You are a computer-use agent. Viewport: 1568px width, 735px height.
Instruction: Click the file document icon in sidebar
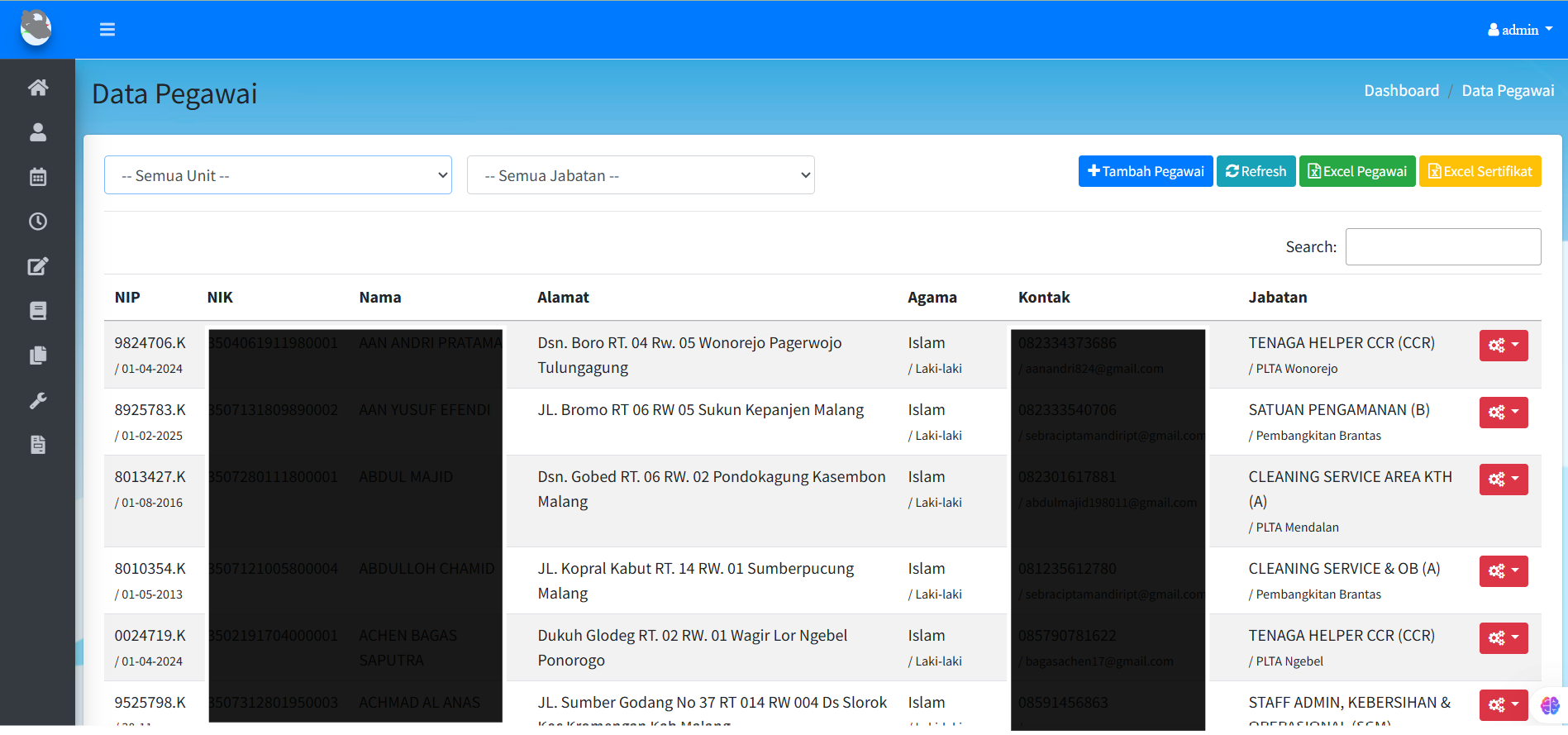[38, 445]
